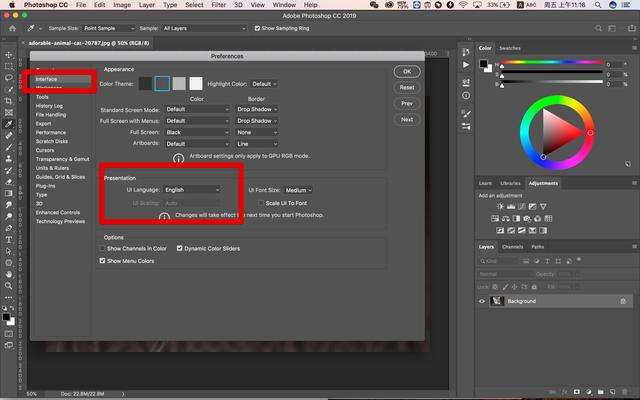
Task: Open Artboards border dropdown showing Line
Action: 257,144
